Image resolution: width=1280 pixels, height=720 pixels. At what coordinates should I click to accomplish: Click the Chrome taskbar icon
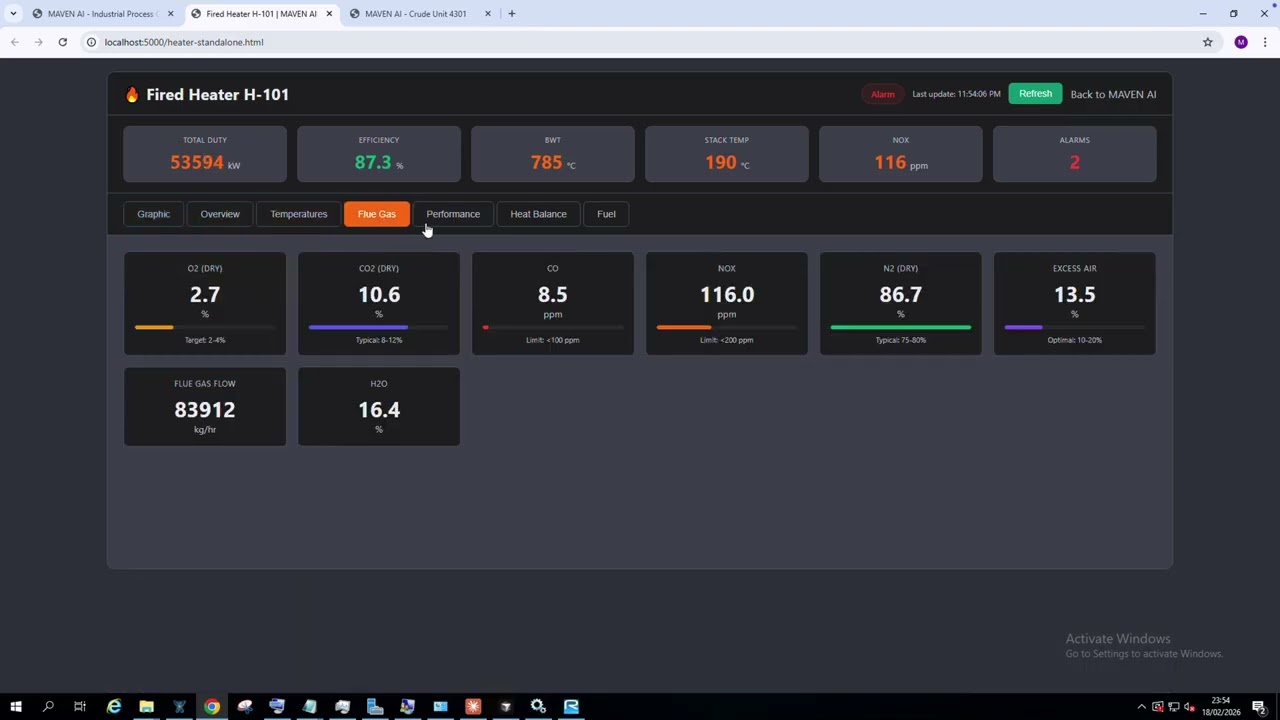[x=212, y=707]
